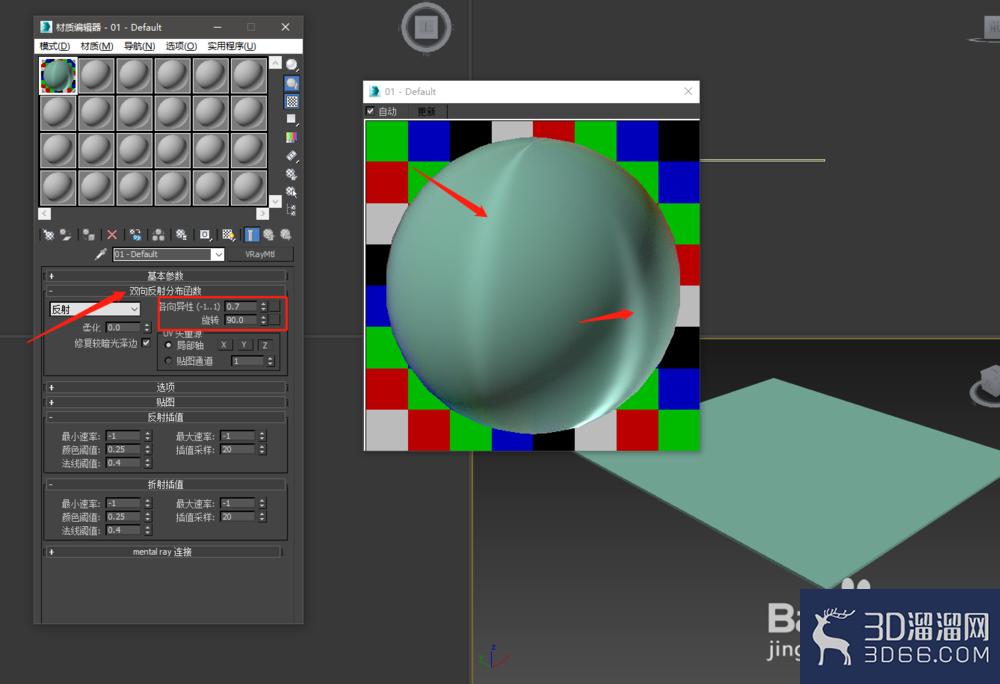Click the Go to Parent icon

[268, 235]
